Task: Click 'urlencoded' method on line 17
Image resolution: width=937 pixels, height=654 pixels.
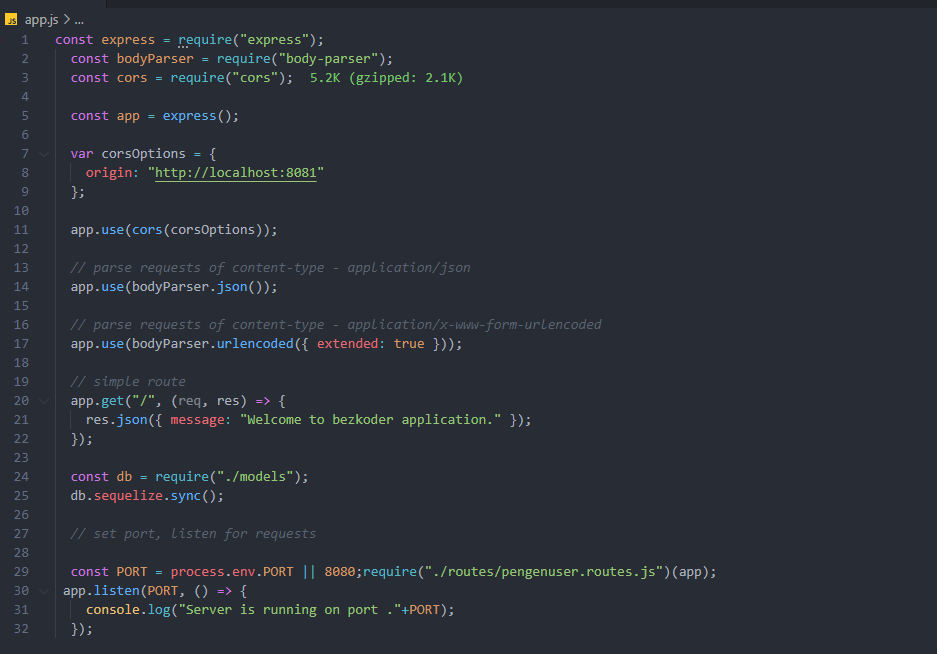Action: pyautogui.click(x=255, y=344)
